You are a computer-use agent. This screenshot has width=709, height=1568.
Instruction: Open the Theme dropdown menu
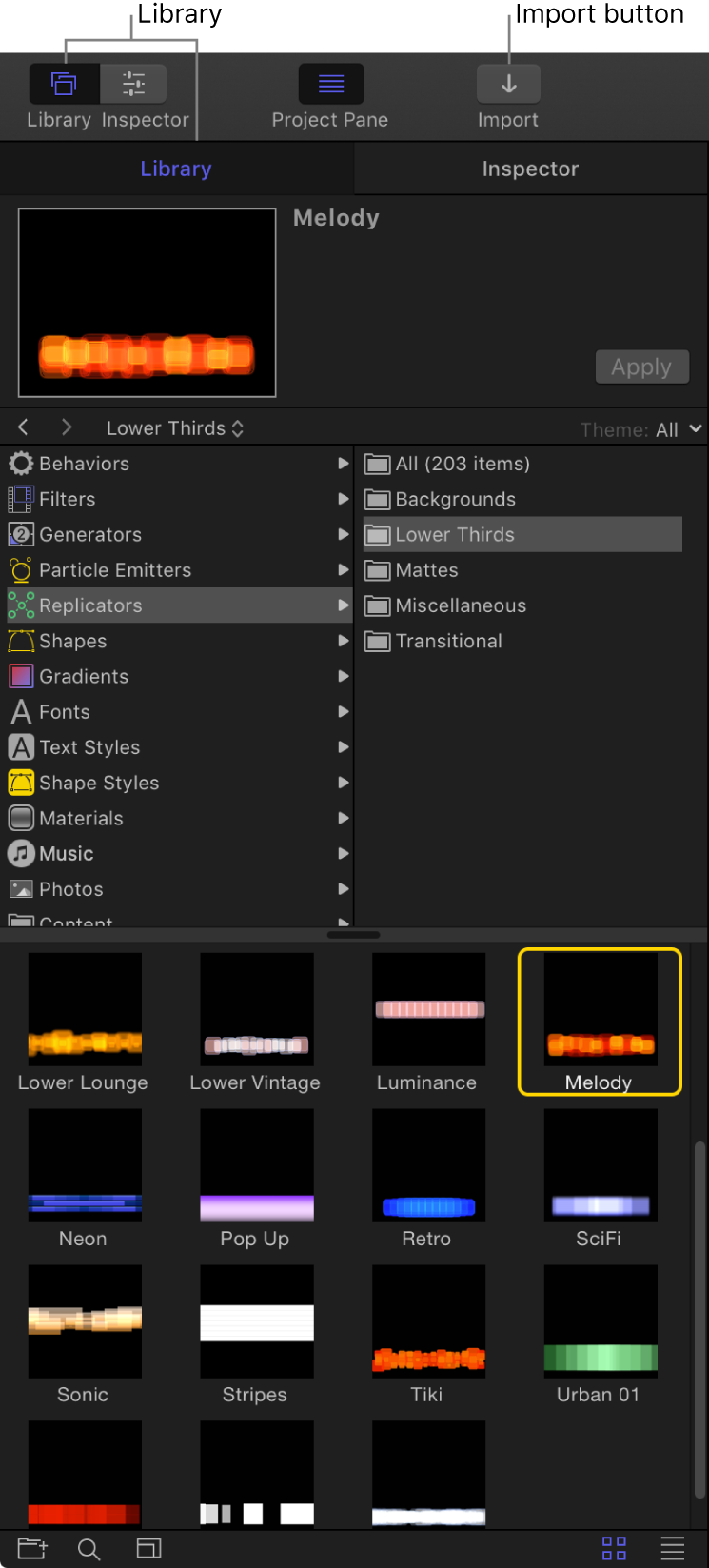[x=678, y=429]
